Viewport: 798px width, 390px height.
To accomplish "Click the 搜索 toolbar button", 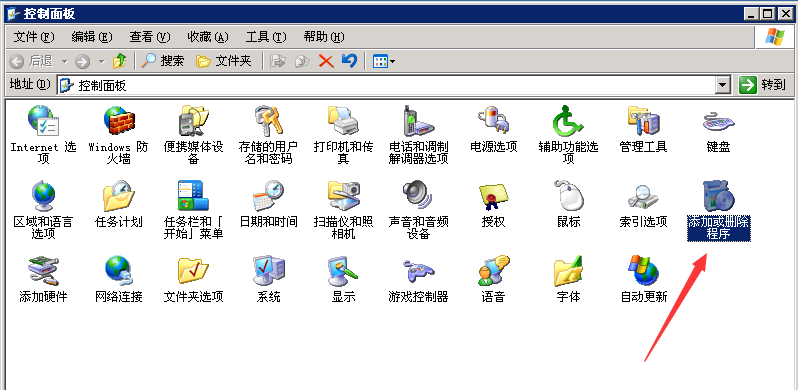I will click(x=162, y=62).
